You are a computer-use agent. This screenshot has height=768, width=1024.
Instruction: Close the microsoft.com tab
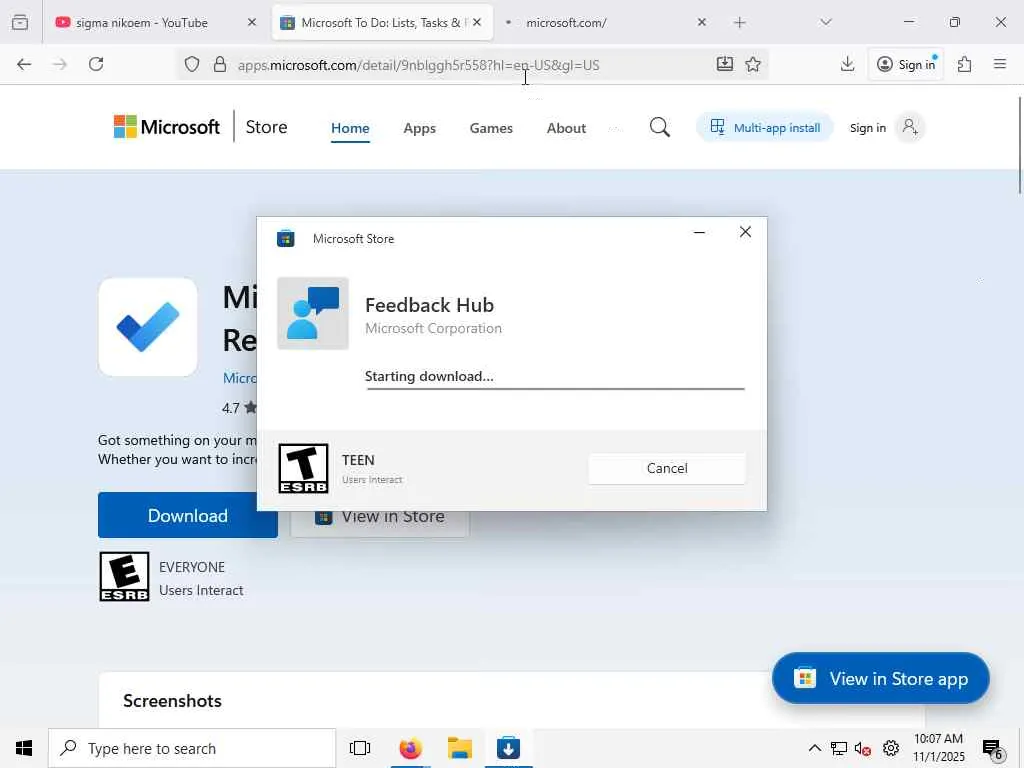[701, 22]
